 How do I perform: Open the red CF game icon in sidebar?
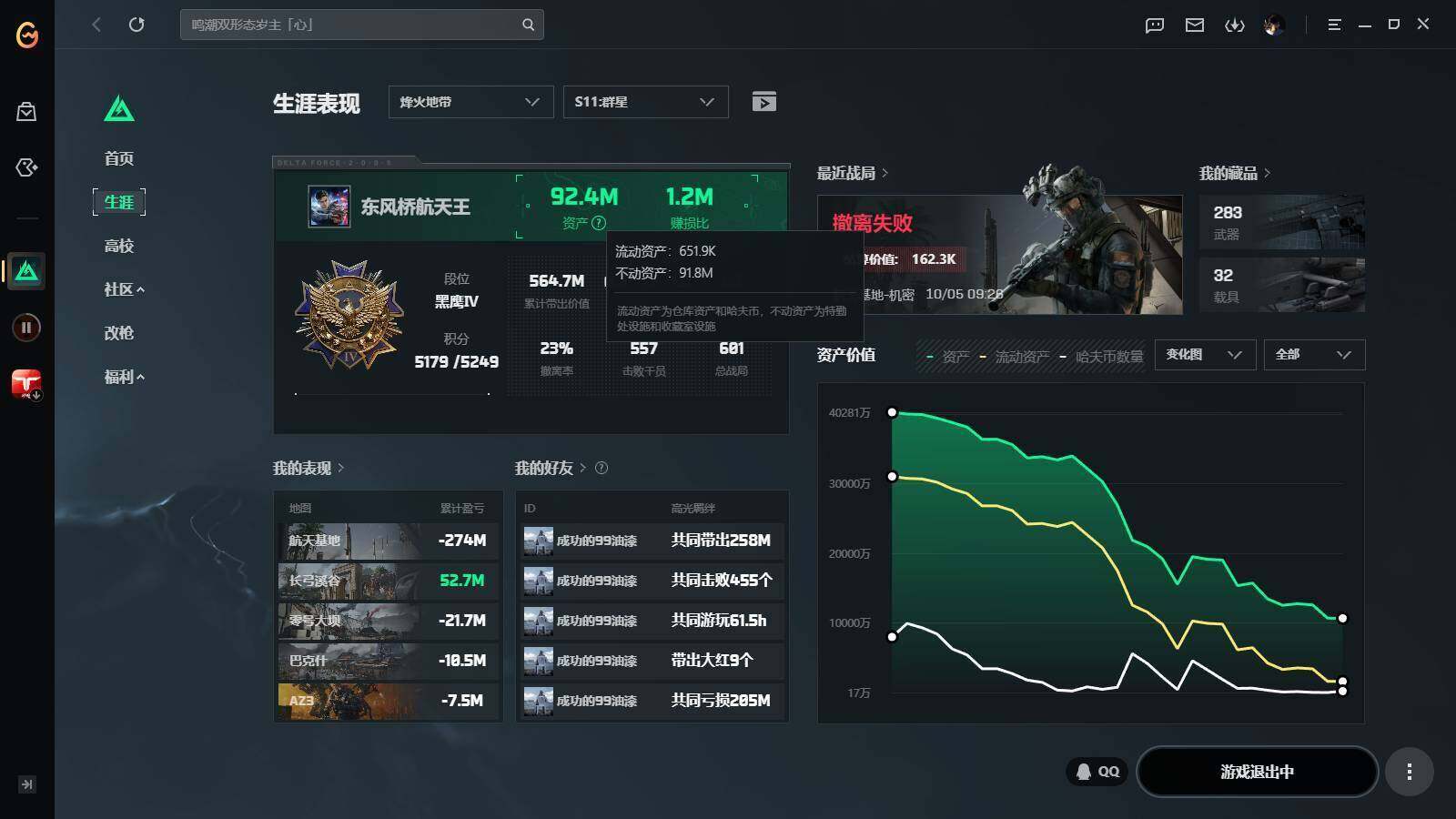point(26,384)
